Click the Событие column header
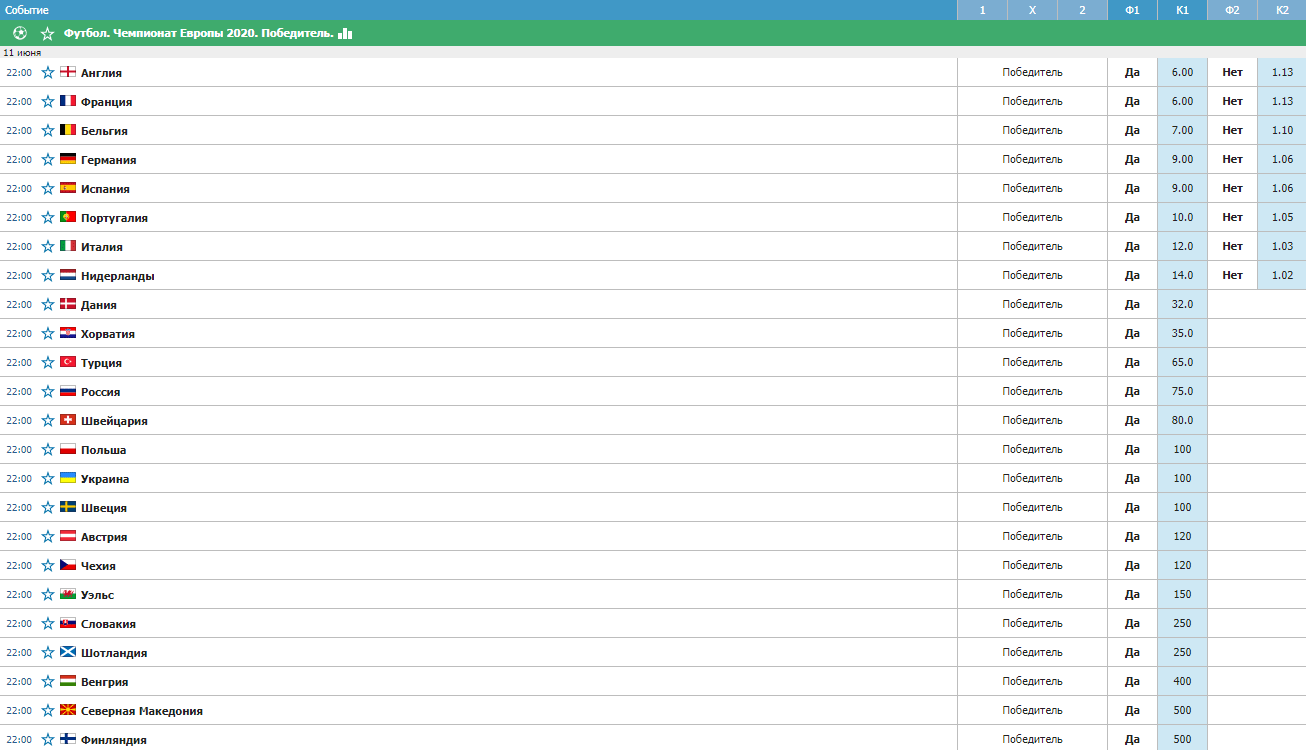Screen dimensions: 1306x750 coord(27,10)
